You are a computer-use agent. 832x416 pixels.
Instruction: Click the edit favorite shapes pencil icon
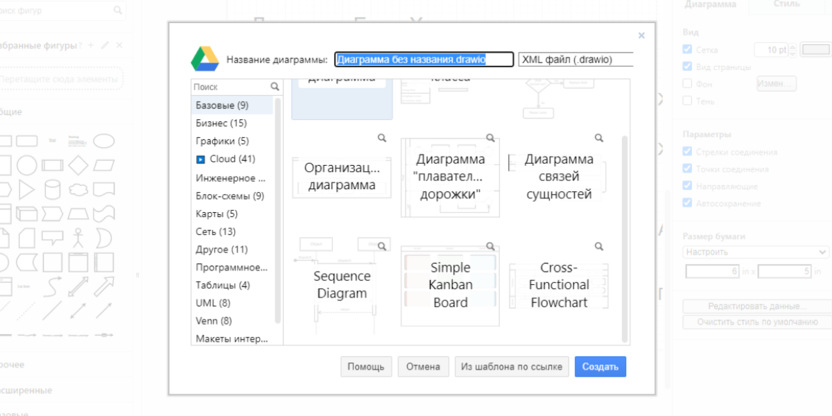coord(105,45)
